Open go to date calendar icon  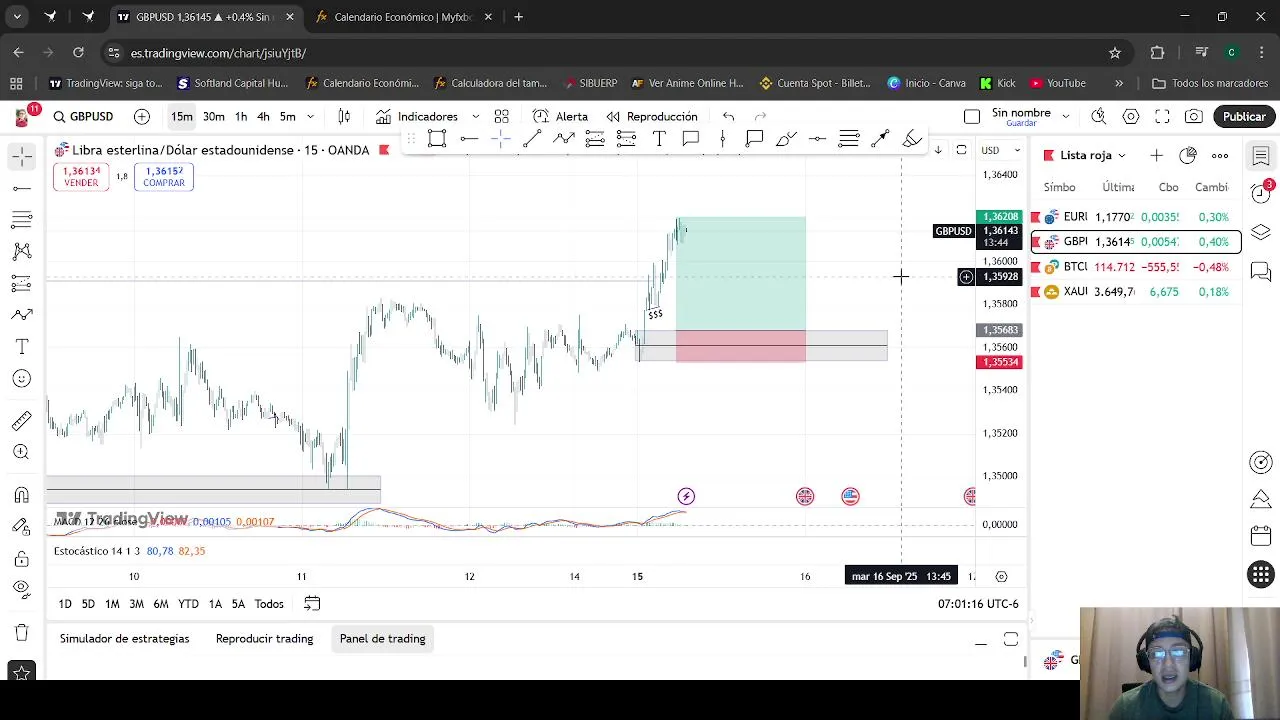point(312,604)
